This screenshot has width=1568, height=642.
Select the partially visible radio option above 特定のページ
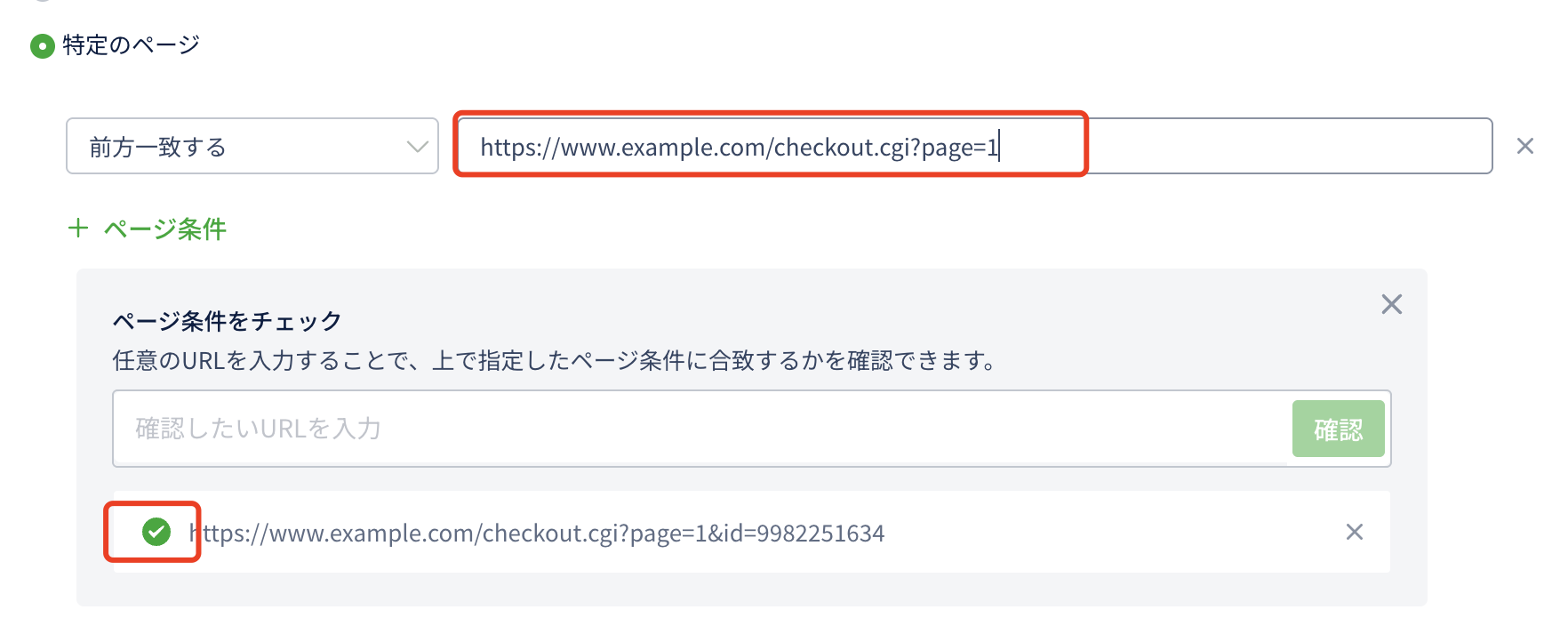(43, 1)
